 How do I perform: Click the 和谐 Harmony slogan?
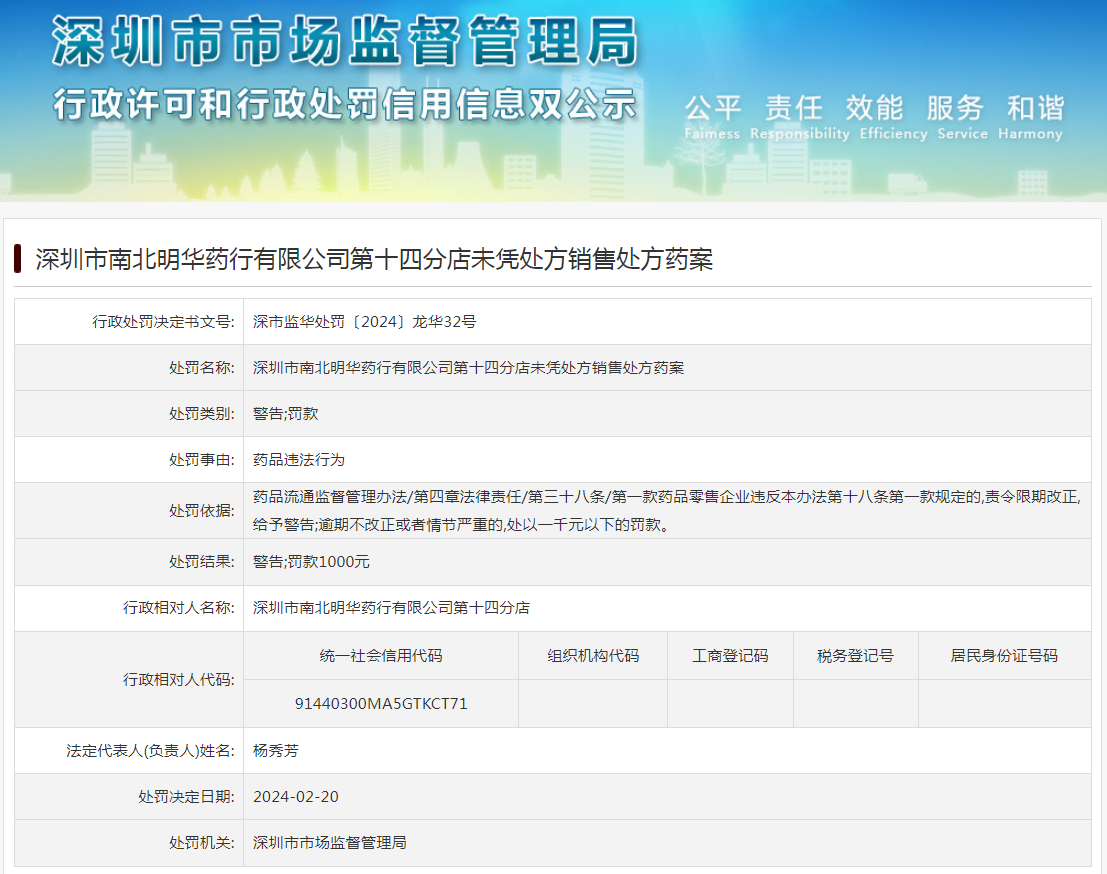(1031, 117)
